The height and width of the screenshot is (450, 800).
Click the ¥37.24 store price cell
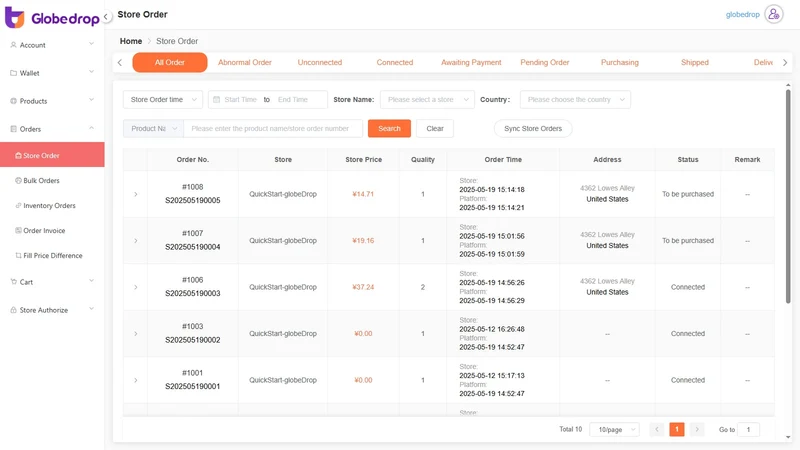[363, 287]
